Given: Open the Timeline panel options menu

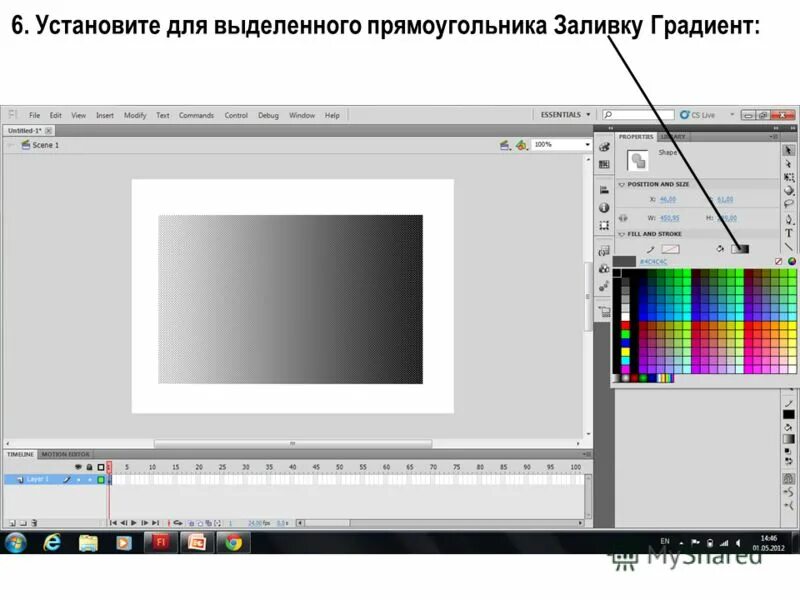Looking at the screenshot, I should (x=587, y=454).
